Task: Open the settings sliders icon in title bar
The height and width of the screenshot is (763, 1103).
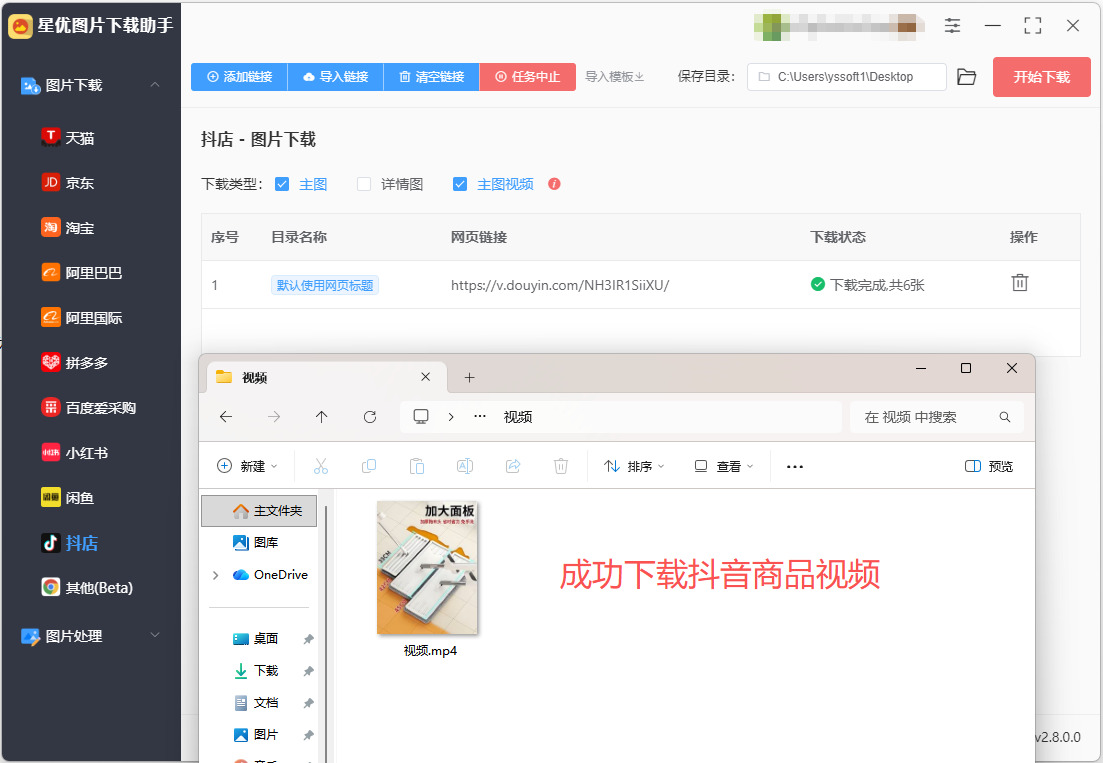Action: tap(952, 26)
